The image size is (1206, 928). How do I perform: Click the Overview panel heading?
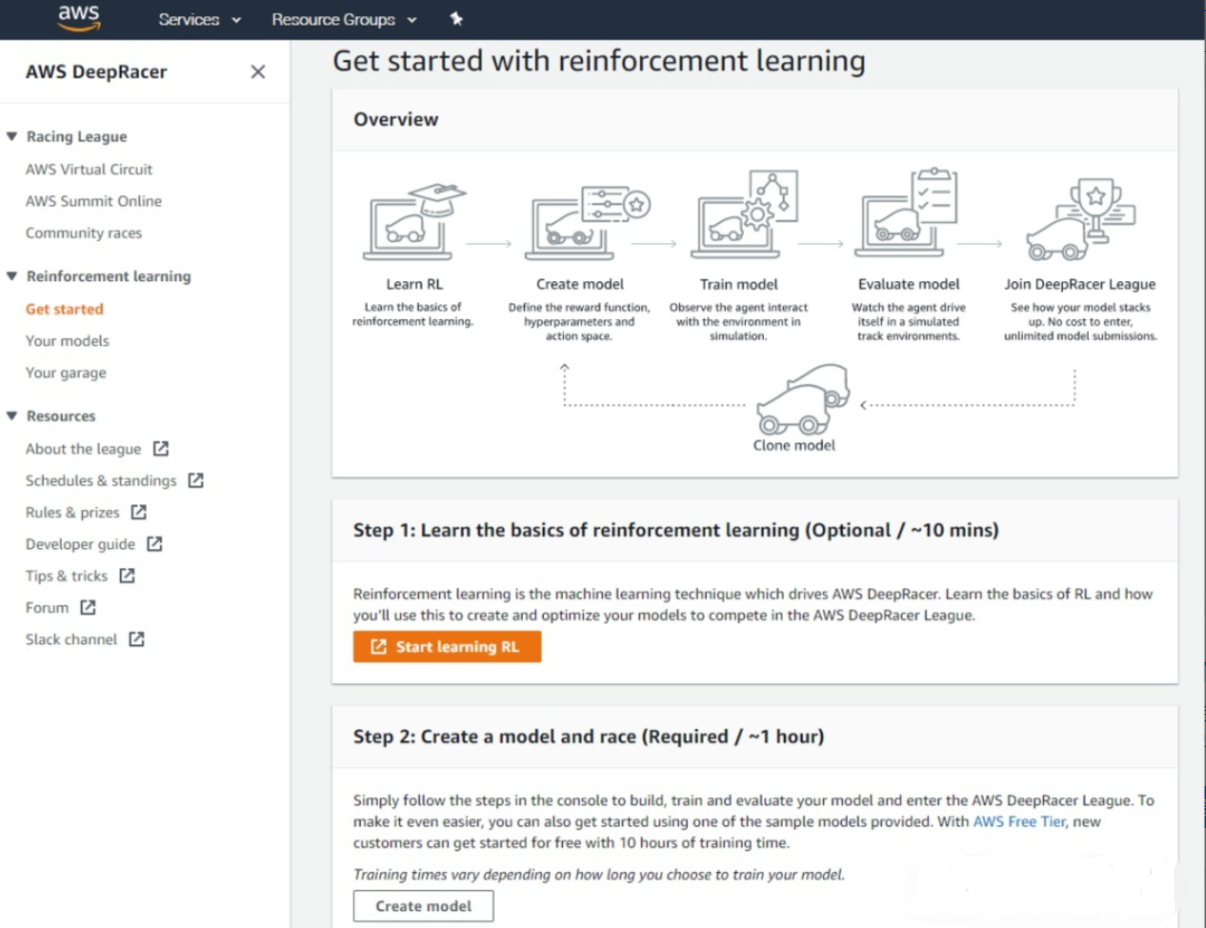point(396,119)
